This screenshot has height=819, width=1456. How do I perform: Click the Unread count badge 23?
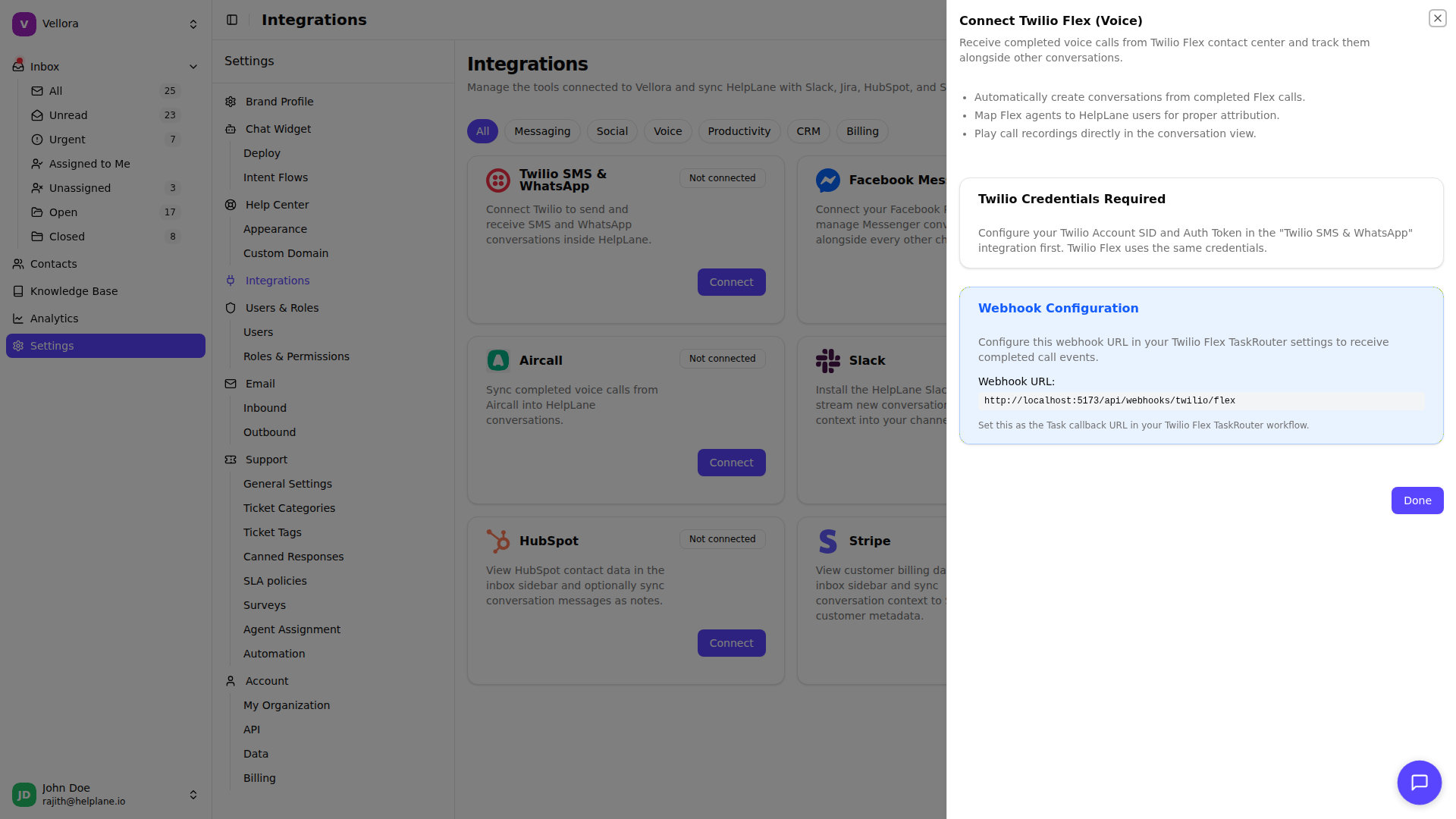coord(170,115)
